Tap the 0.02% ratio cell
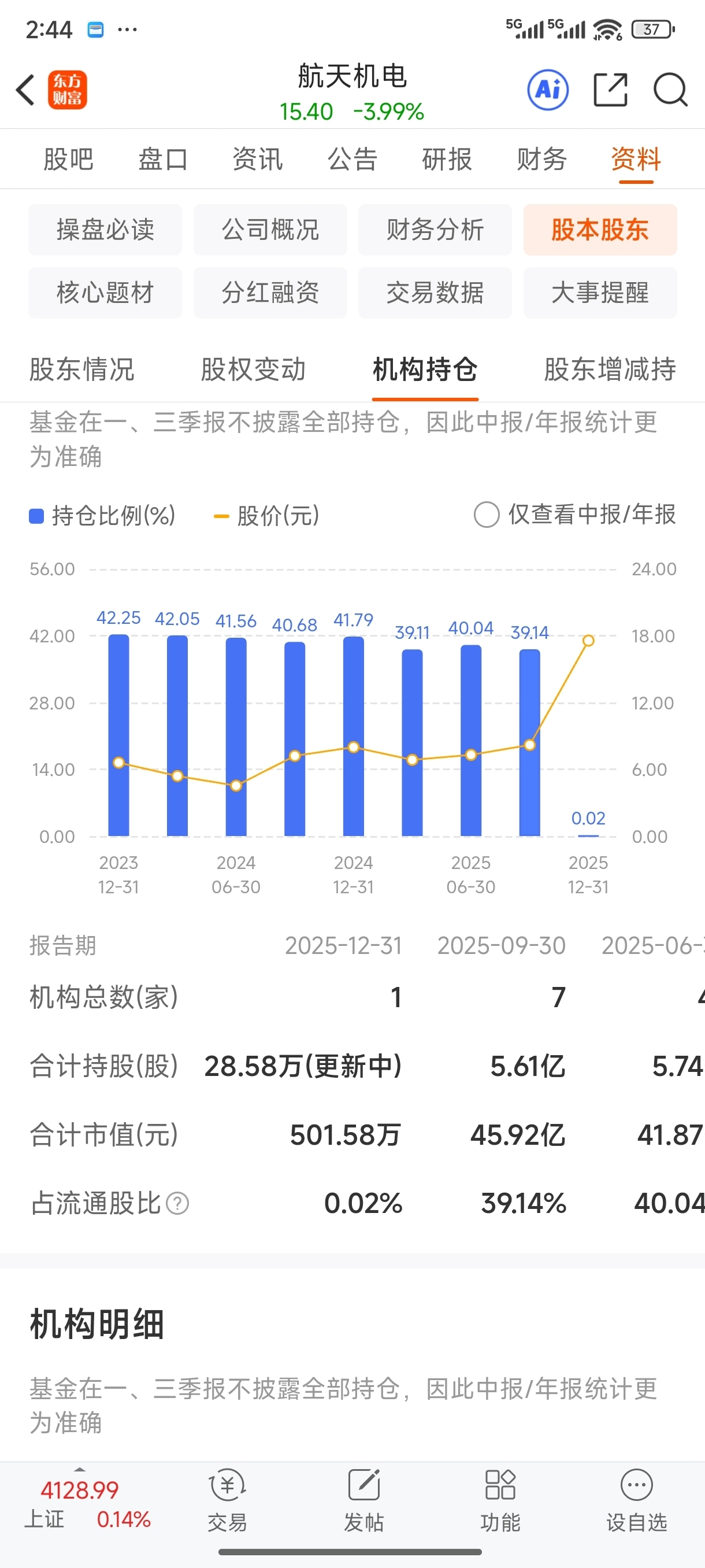This screenshot has height=1568, width=705. click(363, 1203)
